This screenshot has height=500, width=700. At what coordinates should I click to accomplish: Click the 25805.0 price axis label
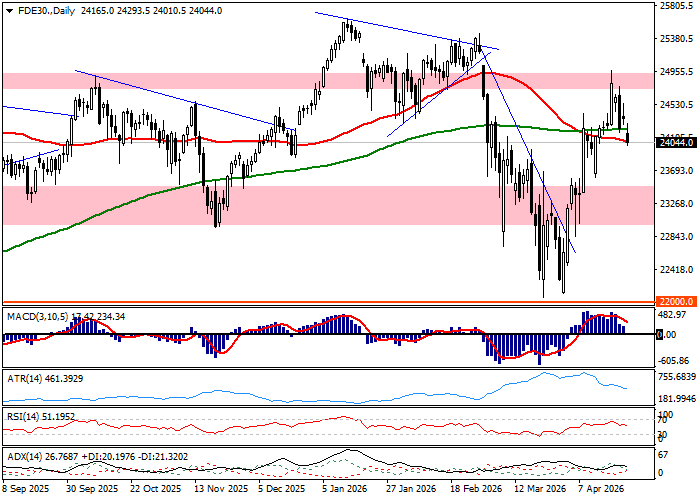678,6
